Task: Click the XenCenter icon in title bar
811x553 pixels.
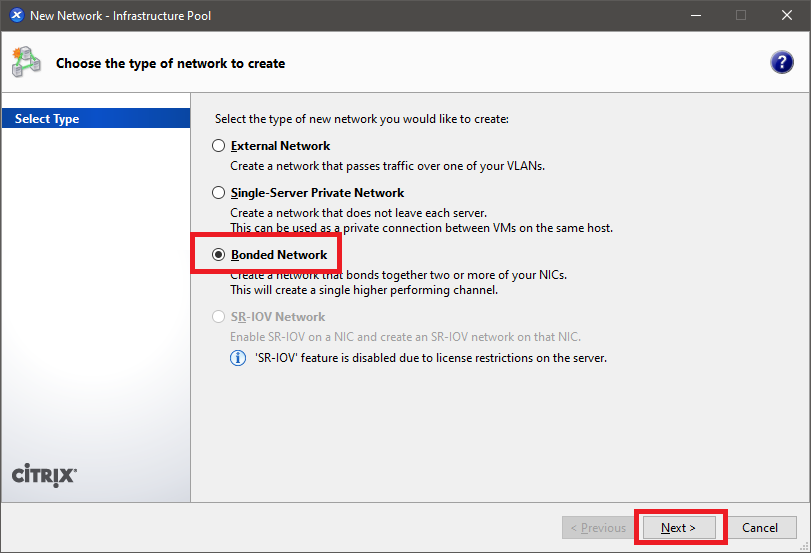Action: click(16, 16)
